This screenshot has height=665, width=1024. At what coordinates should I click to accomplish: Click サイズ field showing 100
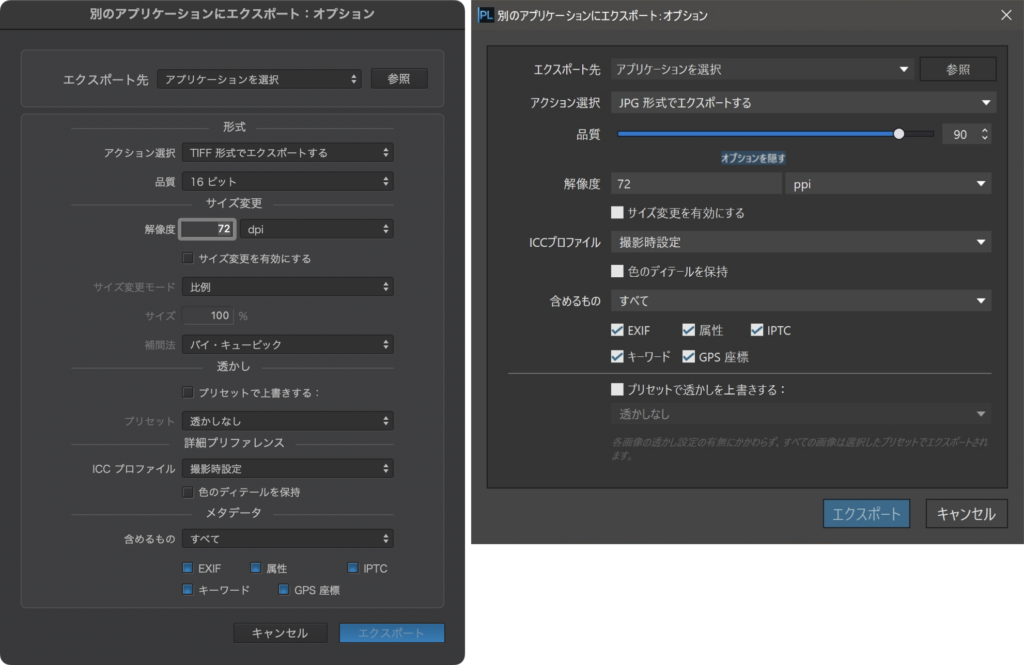coord(208,316)
